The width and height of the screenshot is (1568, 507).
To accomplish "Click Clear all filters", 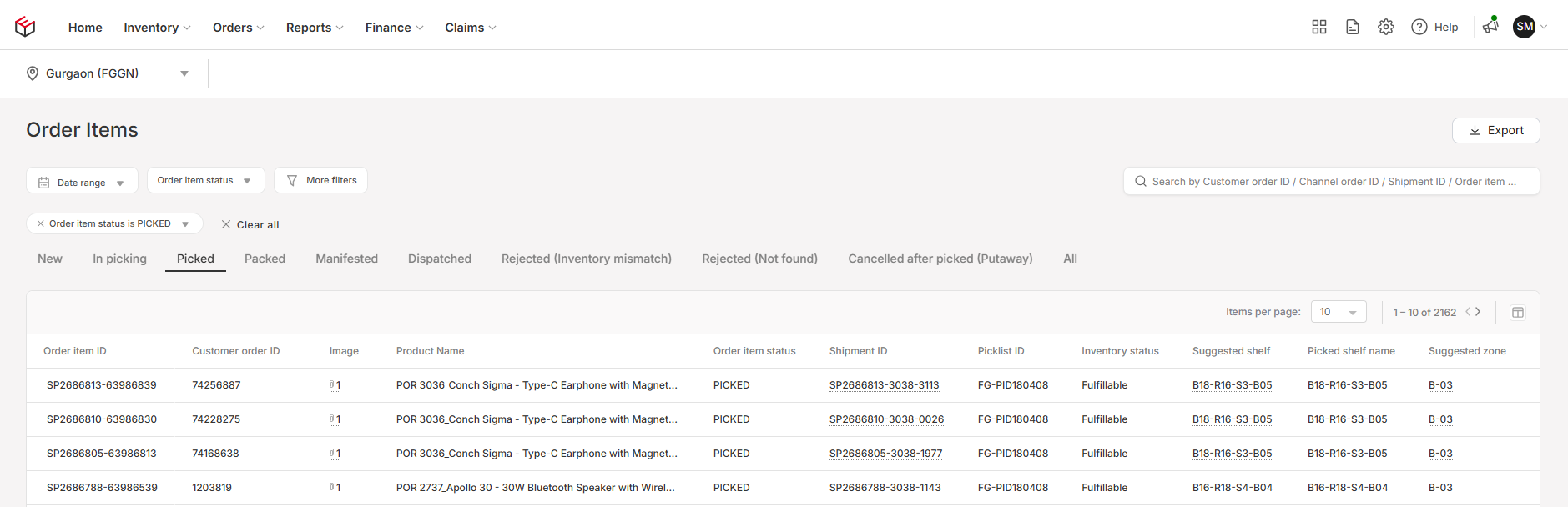I will pos(250,224).
